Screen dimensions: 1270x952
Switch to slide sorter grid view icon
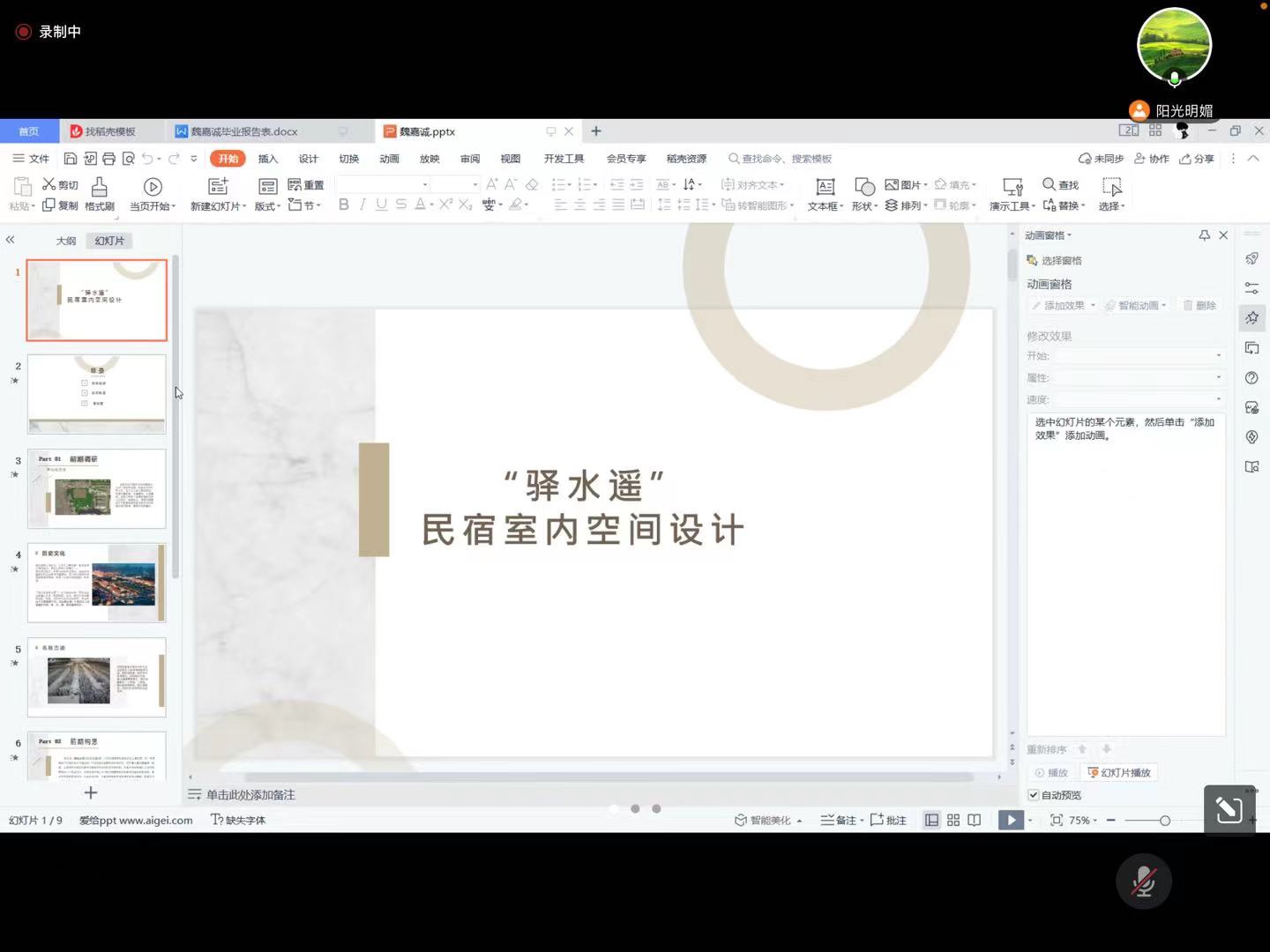pyautogui.click(x=953, y=820)
